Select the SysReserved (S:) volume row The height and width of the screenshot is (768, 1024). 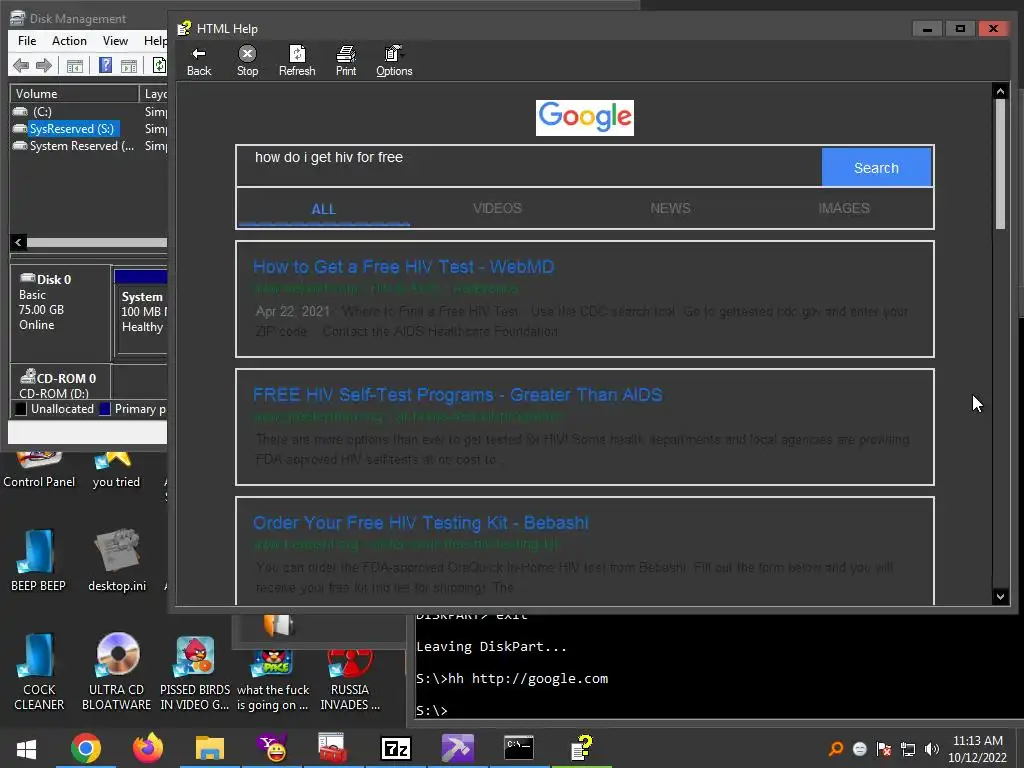[88, 129]
